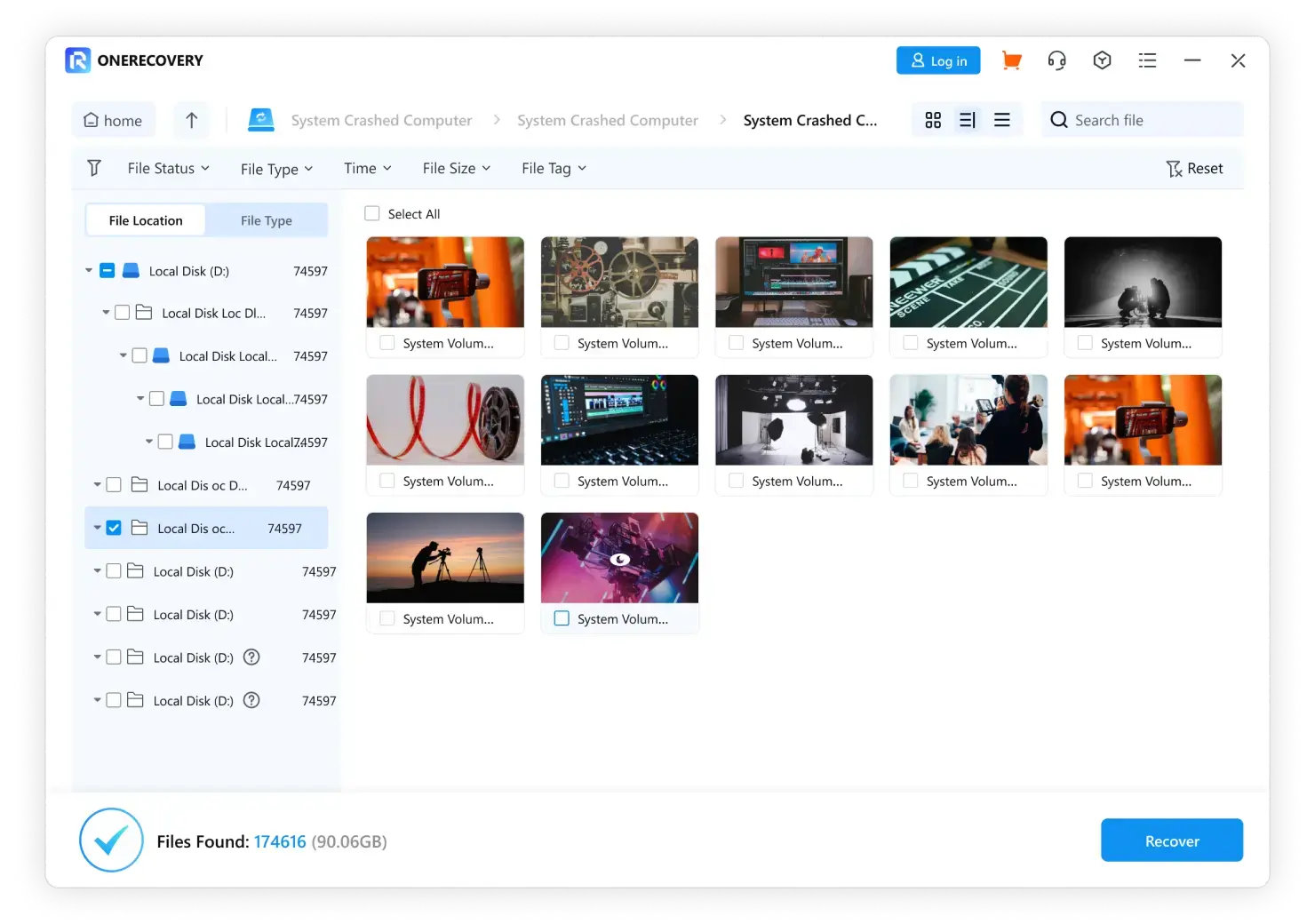
Task: Switch to detail preview view icon
Action: [968, 120]
